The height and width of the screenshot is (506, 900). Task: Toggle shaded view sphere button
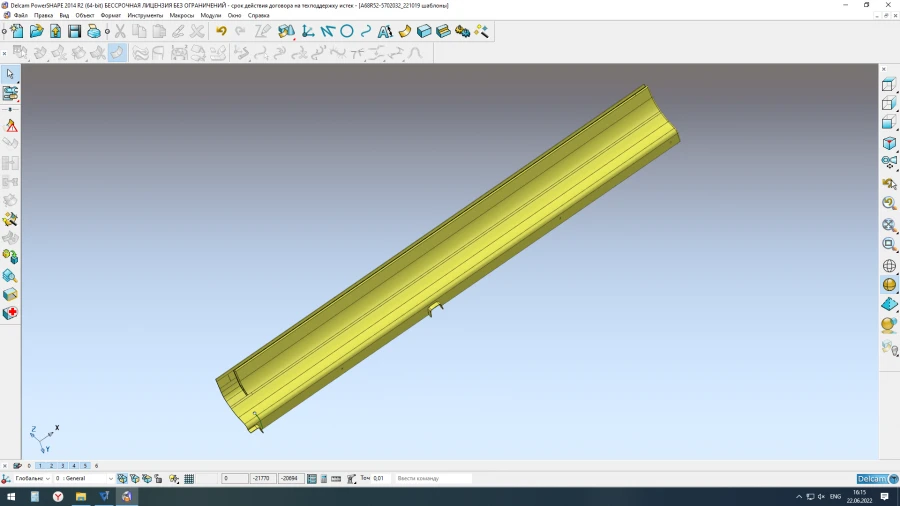coord(889,285)
